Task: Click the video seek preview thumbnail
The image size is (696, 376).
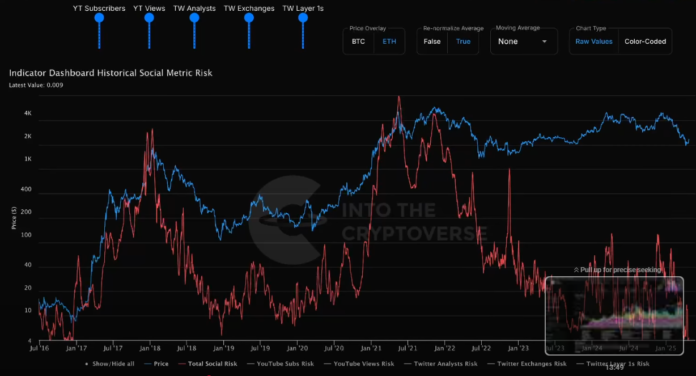Action: pyautogui.click(x=614, y=316)
